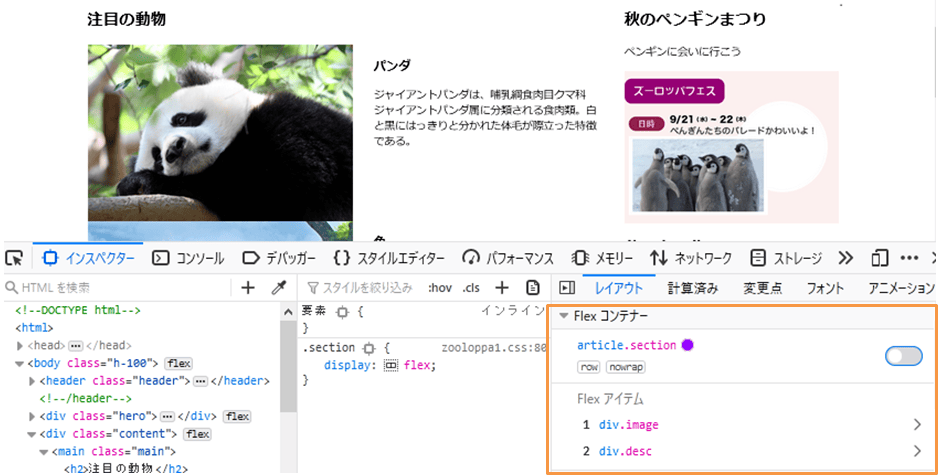942x476 pixels.
Task: Collapse the body class h-100 node
Action: click(x=20, y=364)
